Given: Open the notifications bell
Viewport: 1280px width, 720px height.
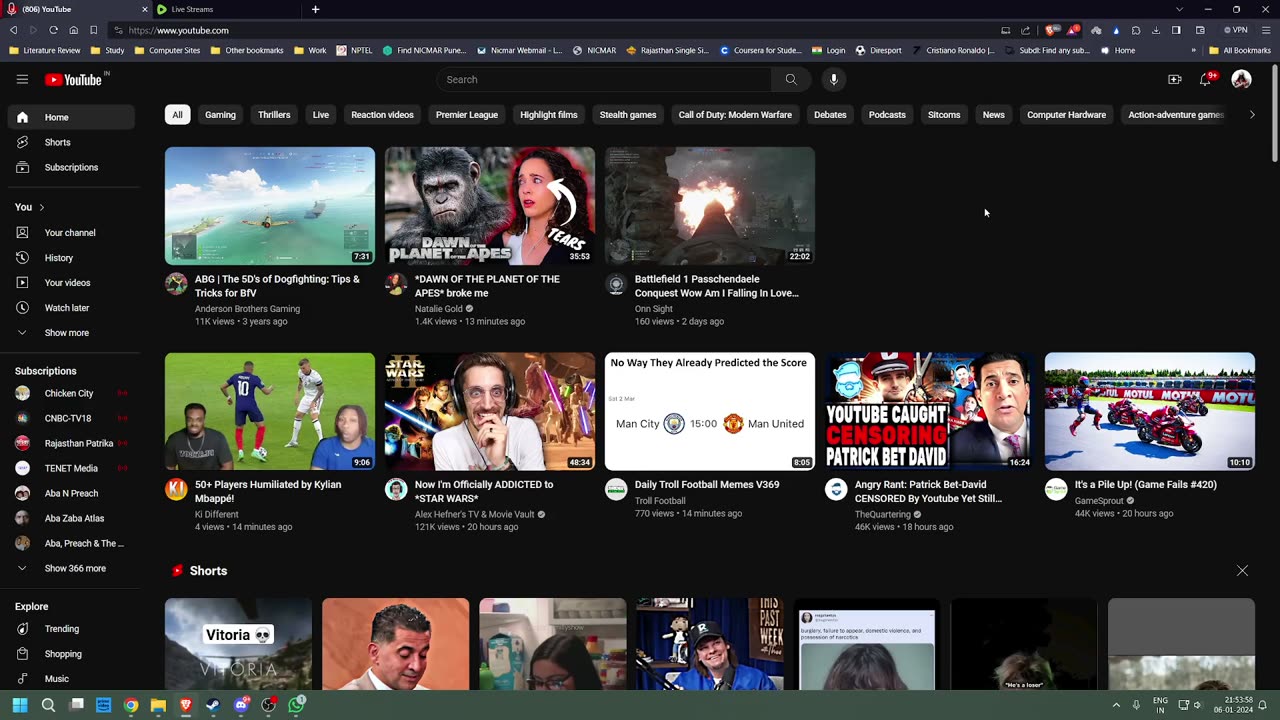Looking at the screenshot, I should [x=1206, y=79].
